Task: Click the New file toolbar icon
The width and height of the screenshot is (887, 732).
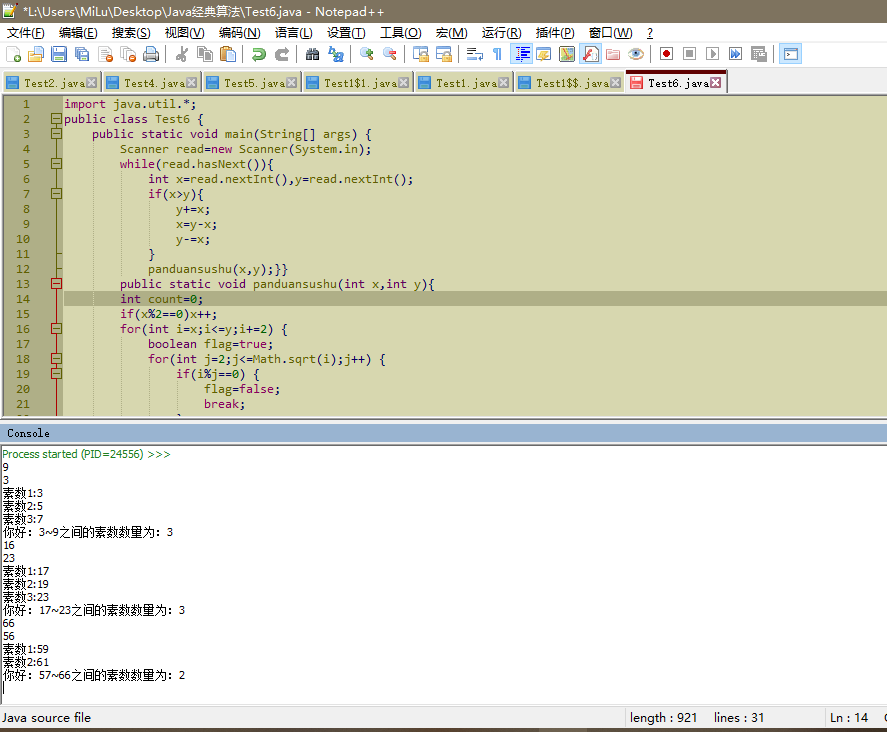Action: pos(14,54)
